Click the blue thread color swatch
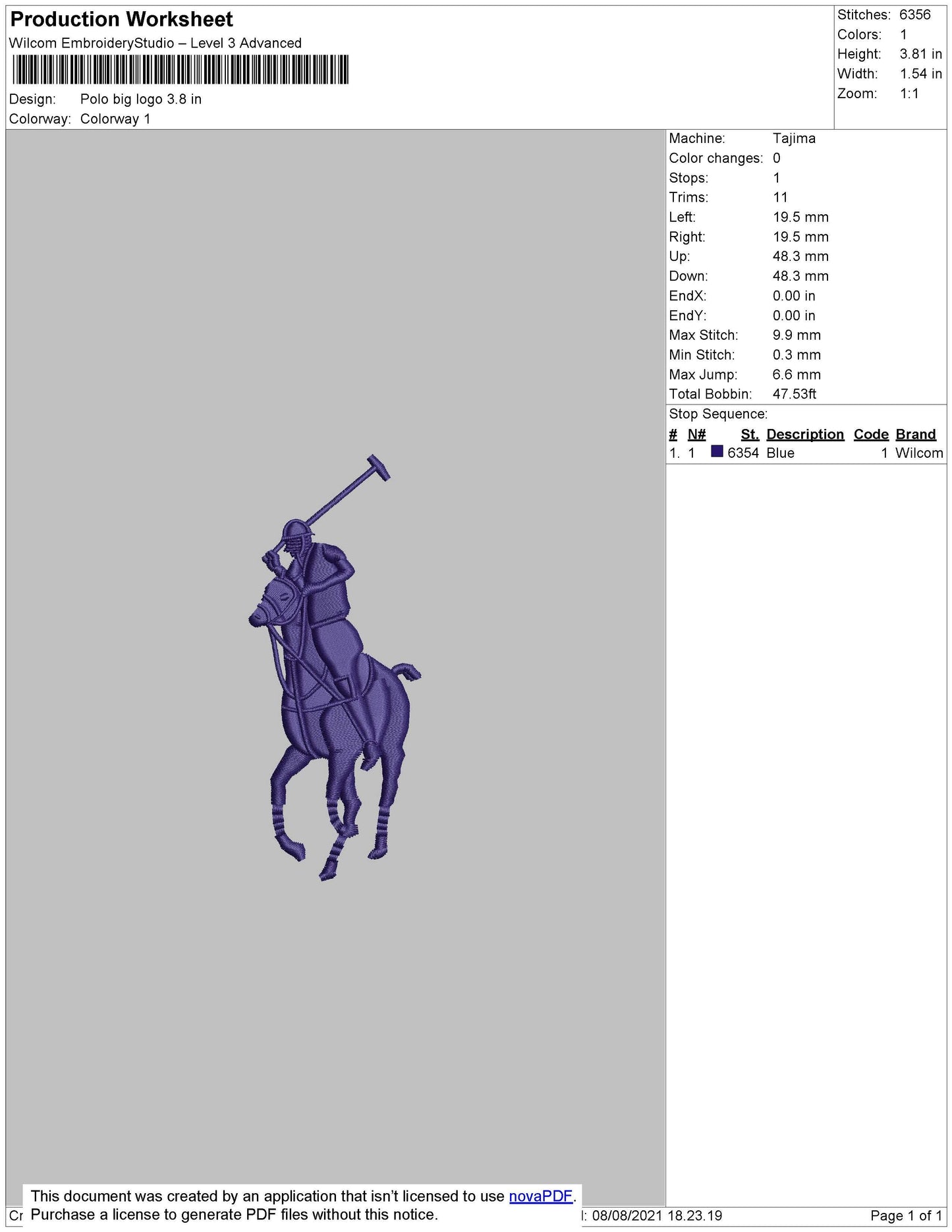 (x=717, y=452)
